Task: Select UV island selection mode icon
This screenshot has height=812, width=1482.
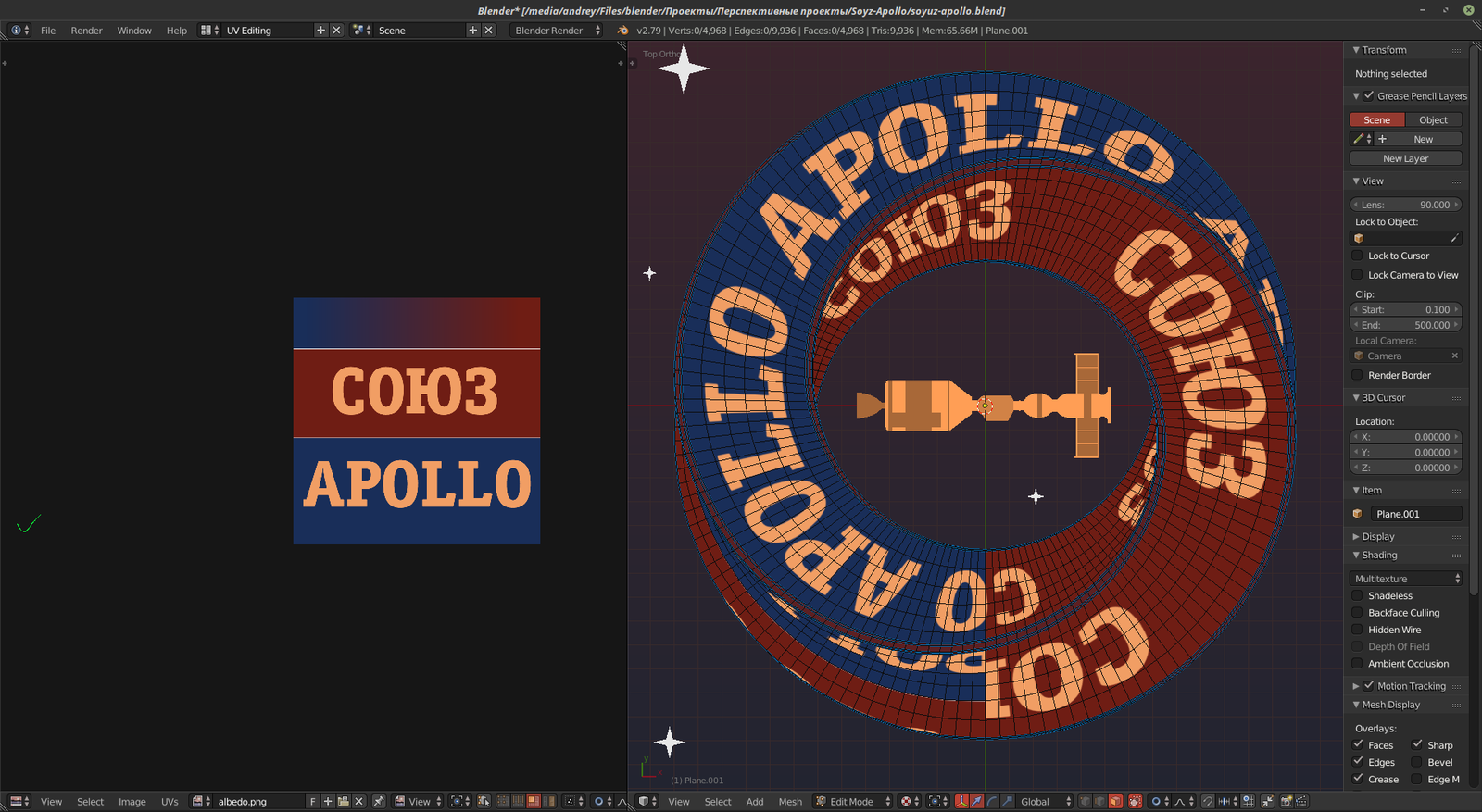Action: click(548, 802)
